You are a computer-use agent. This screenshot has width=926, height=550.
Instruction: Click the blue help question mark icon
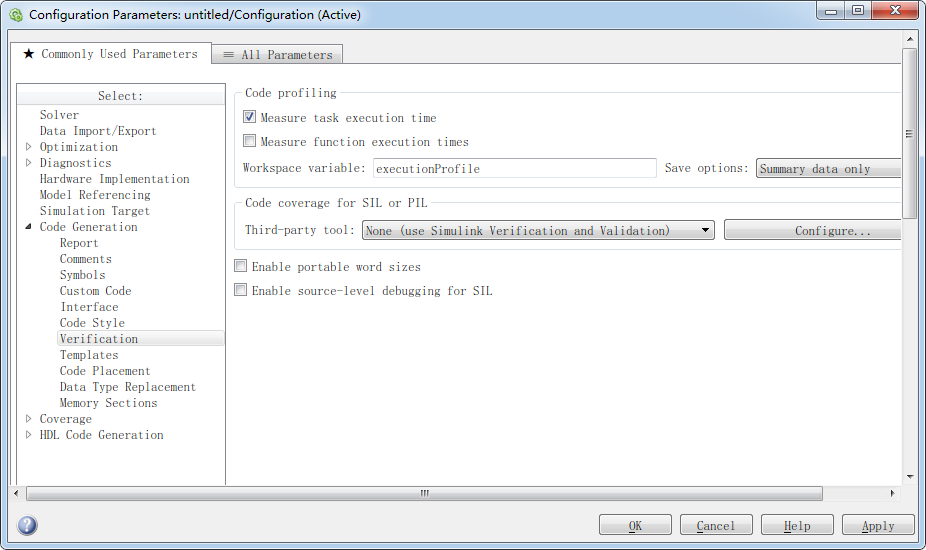28,525
